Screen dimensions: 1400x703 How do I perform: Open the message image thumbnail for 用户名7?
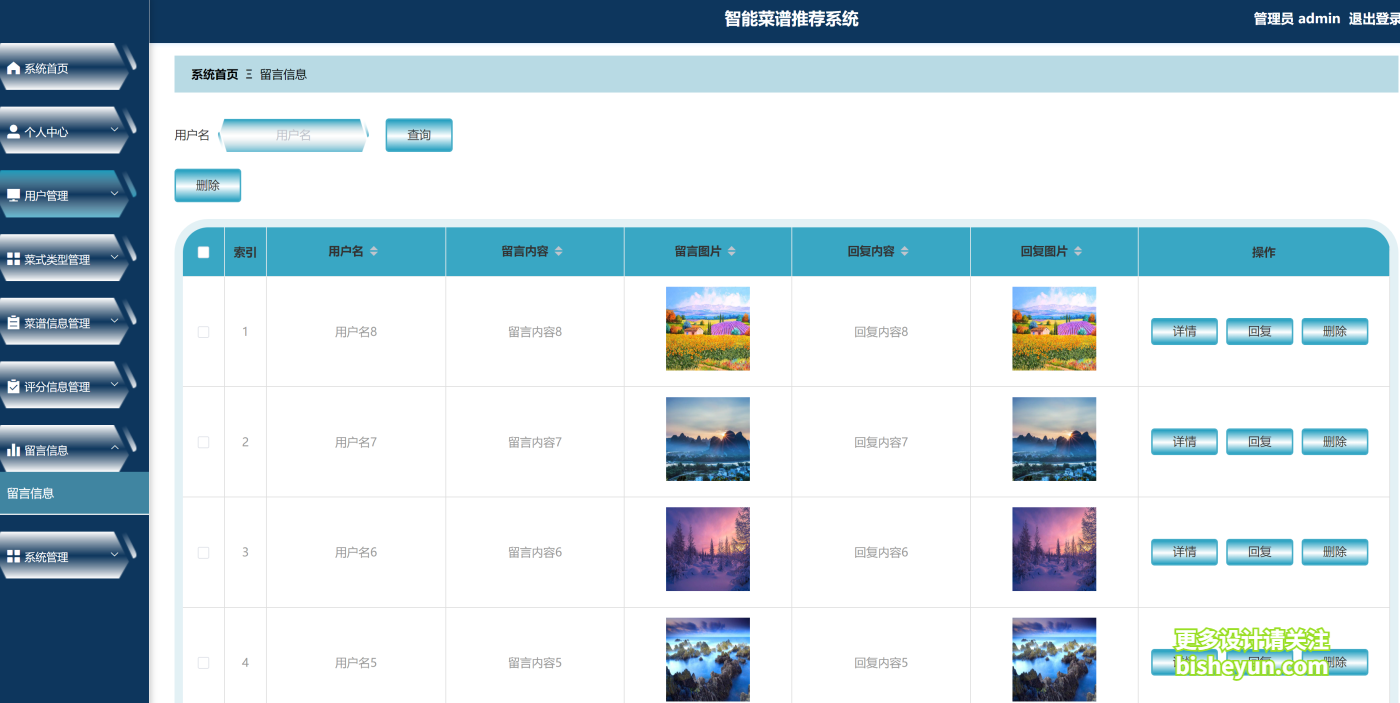pos(707,439)
